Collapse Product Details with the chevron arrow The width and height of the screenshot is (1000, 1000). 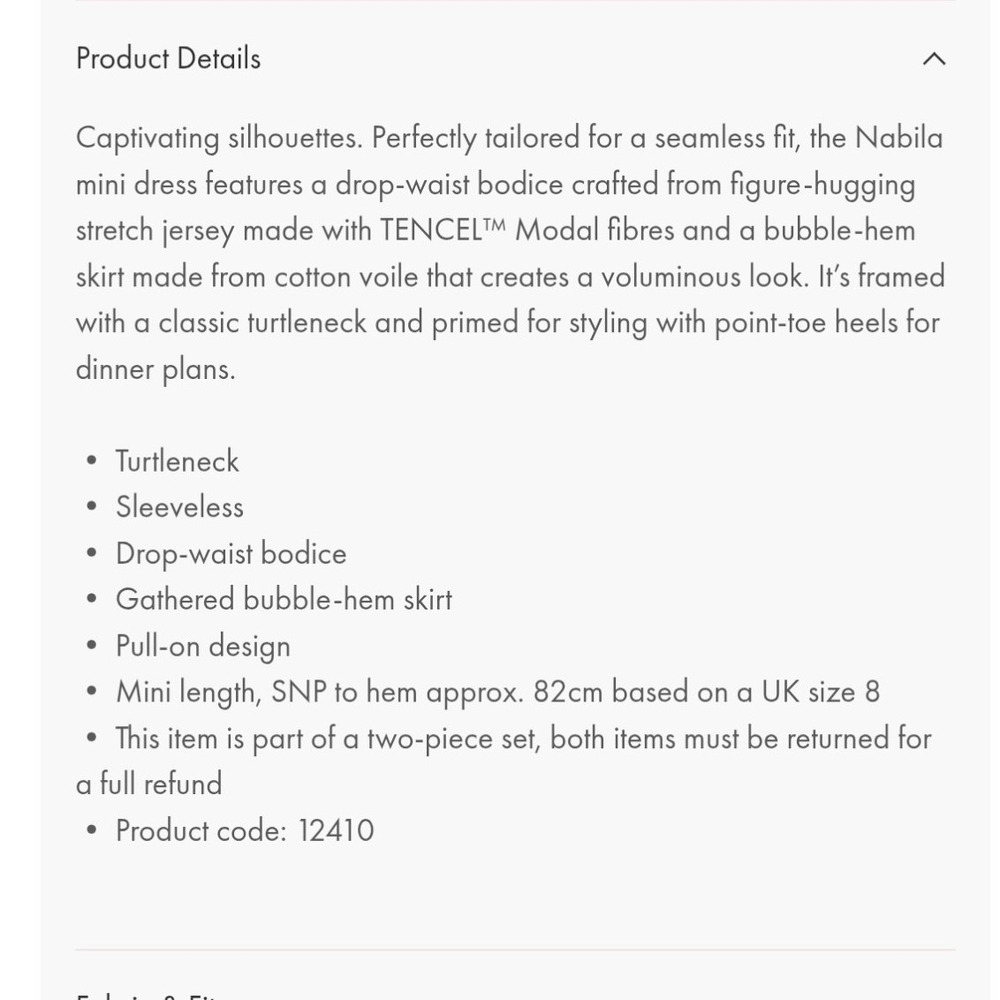click(x=934, y=59)
